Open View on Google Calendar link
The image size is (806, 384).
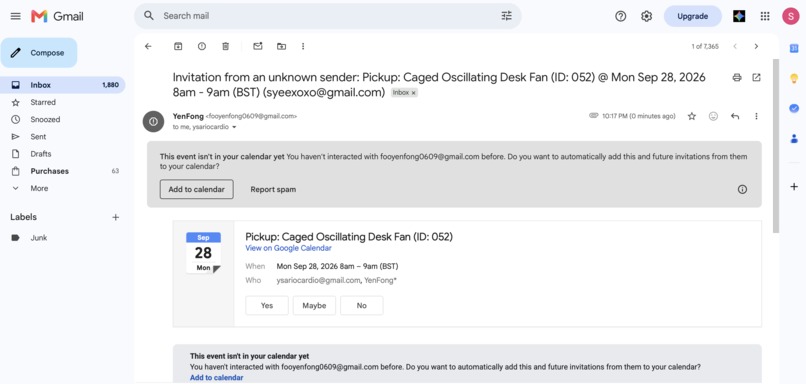[x=288, y=248]
